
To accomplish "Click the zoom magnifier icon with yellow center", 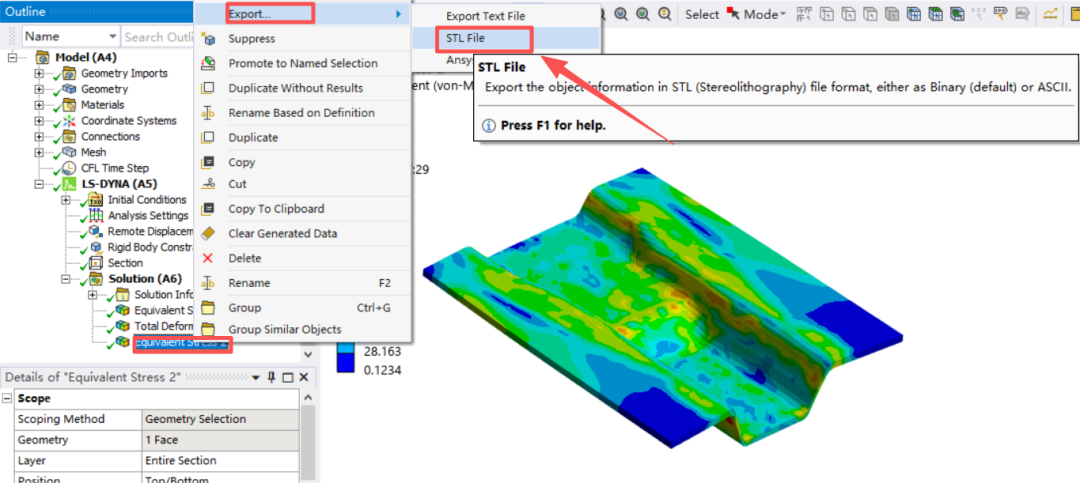I will click(665, 13).
